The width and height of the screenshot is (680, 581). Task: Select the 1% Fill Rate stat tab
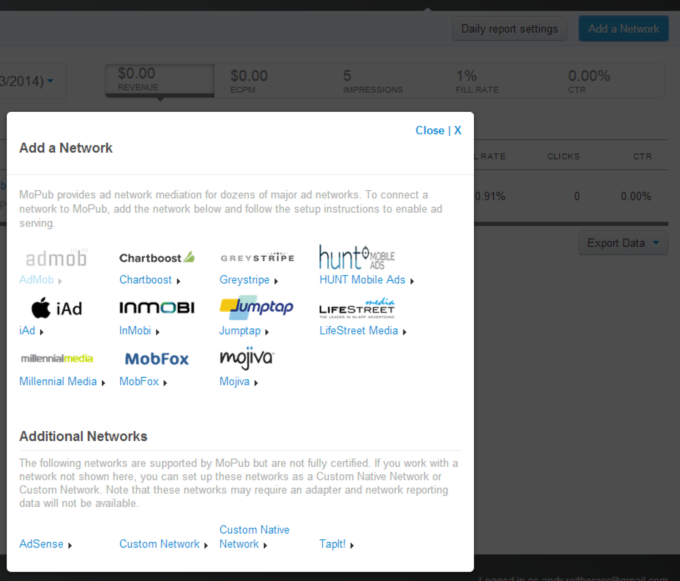(477, 81)
